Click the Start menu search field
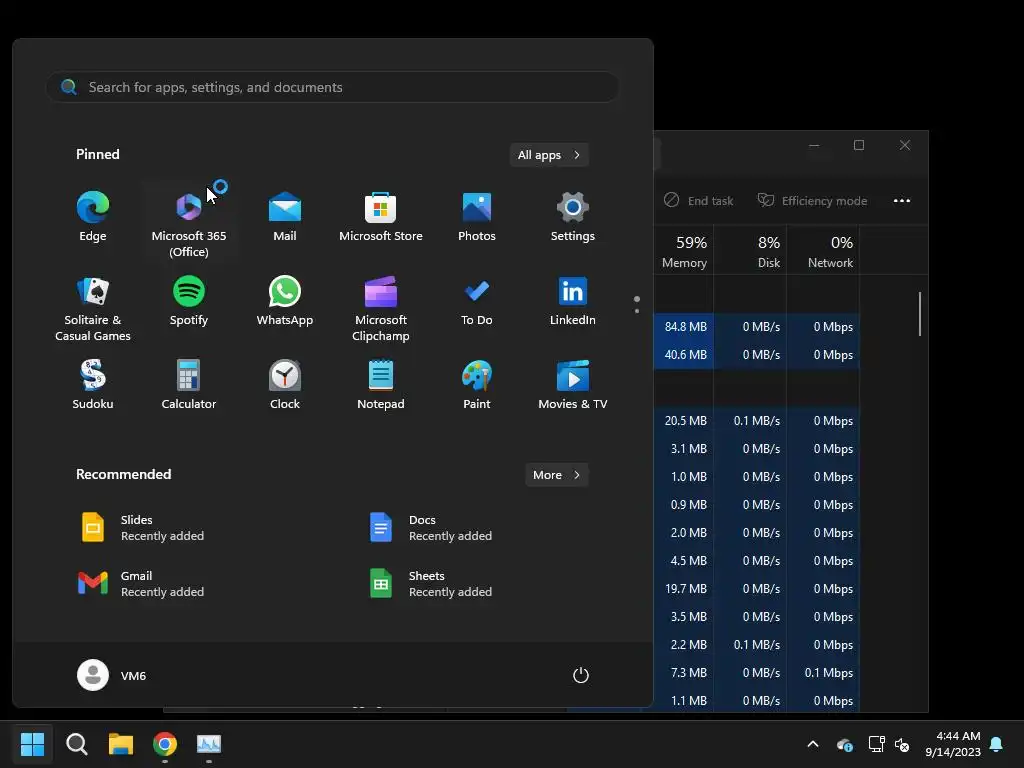The image size is (1024, 768). (x=332, y=87)
